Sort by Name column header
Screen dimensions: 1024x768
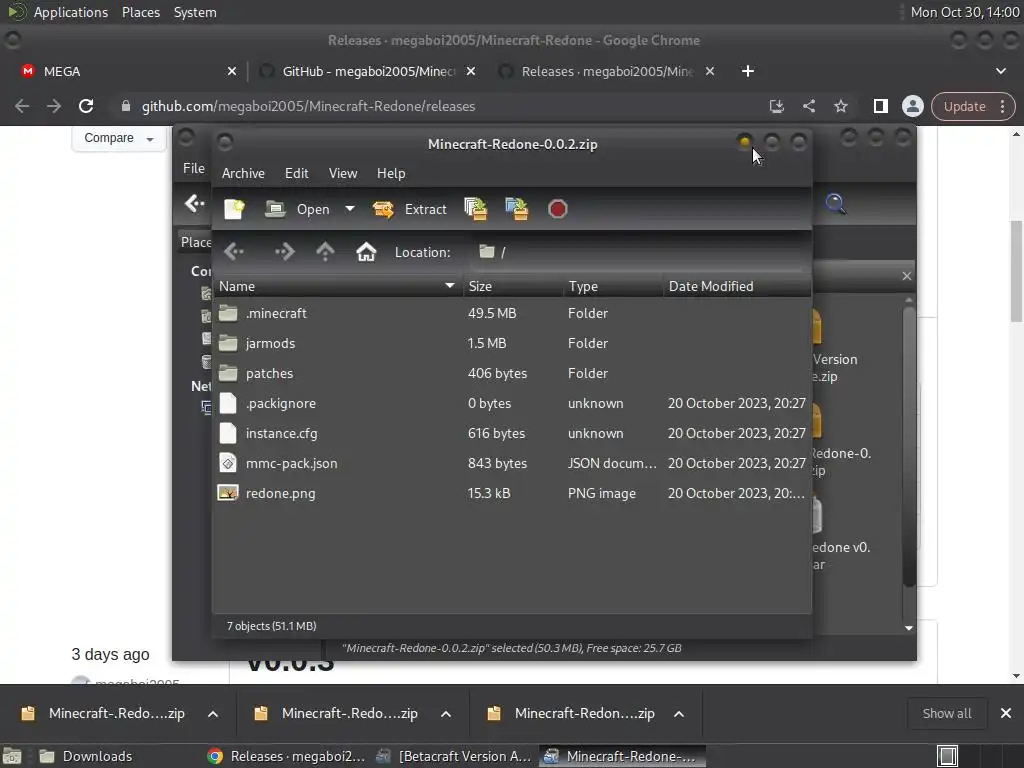(337, 286)
